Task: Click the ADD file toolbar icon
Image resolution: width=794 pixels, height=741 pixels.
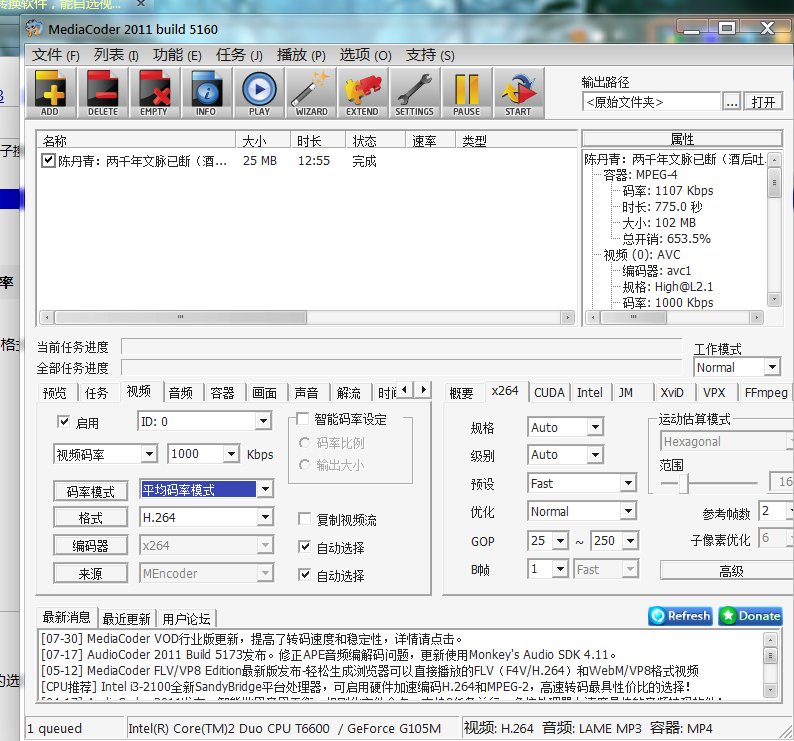Action: coord(51,93)
